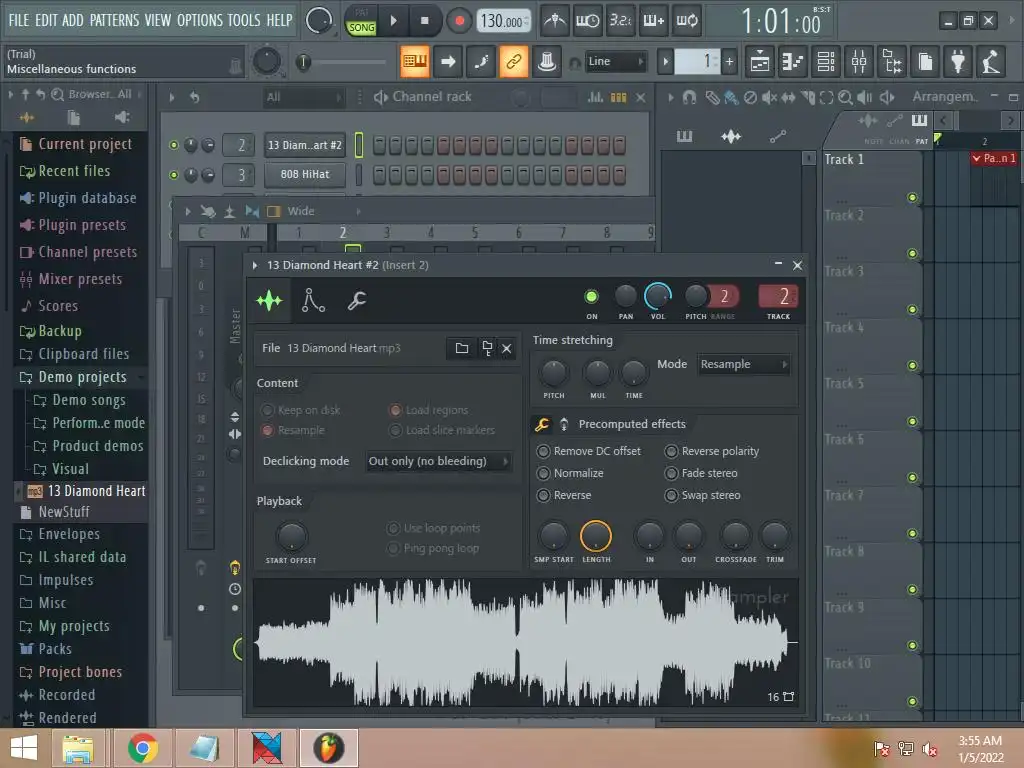
Task: Open the TOOLS menu
Action: tap(244, 20)
